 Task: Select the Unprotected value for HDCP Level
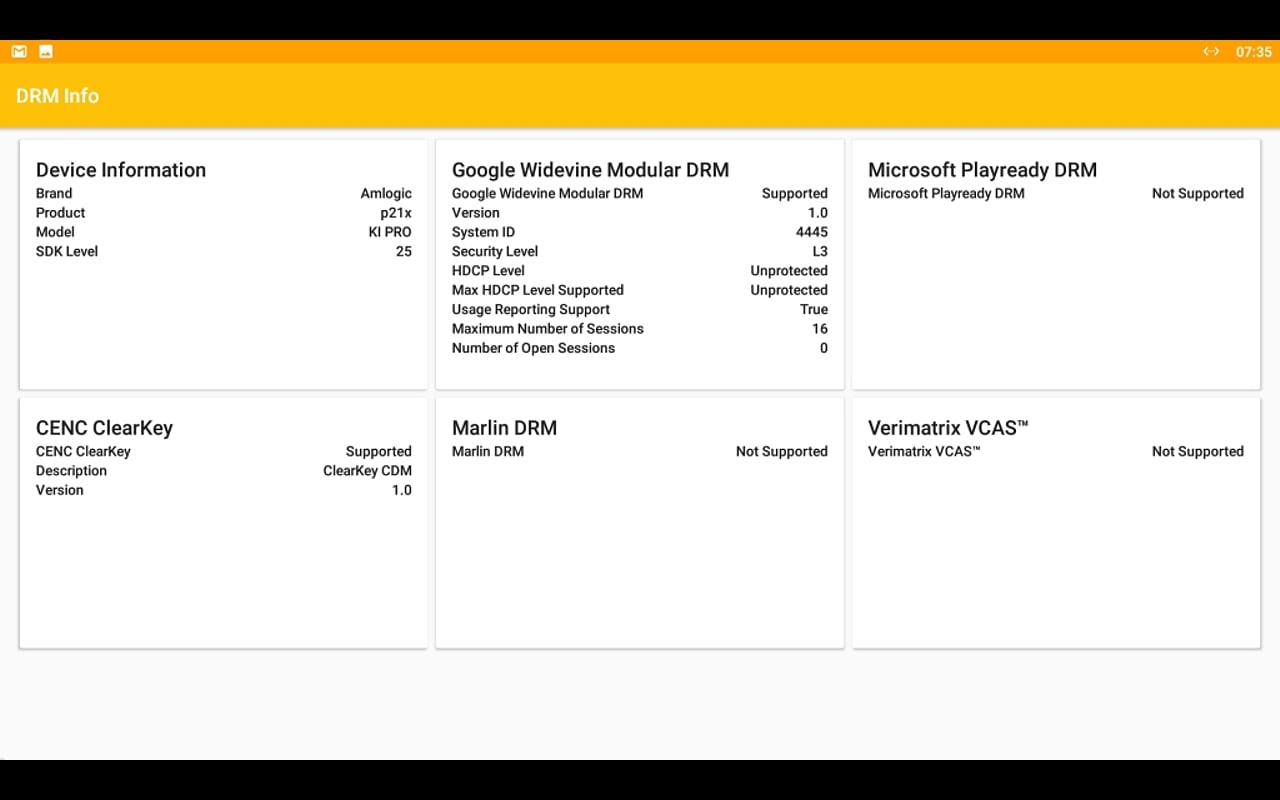pyautogui.click(x=789, y=271)
